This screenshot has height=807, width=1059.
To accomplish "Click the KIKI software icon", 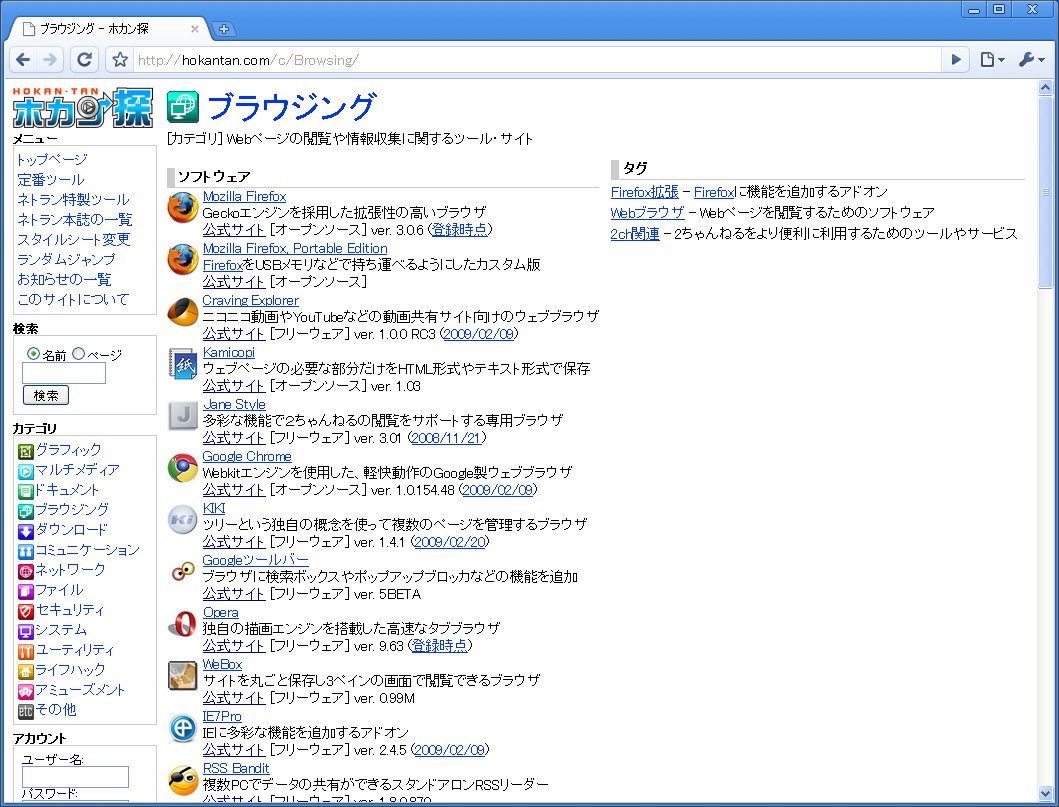I will (182, 519).
